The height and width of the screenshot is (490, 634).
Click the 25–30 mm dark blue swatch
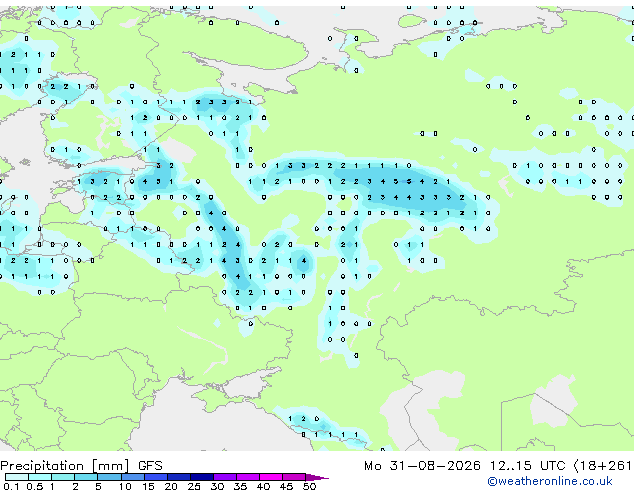pyautogui.click(x=202, y=477)
